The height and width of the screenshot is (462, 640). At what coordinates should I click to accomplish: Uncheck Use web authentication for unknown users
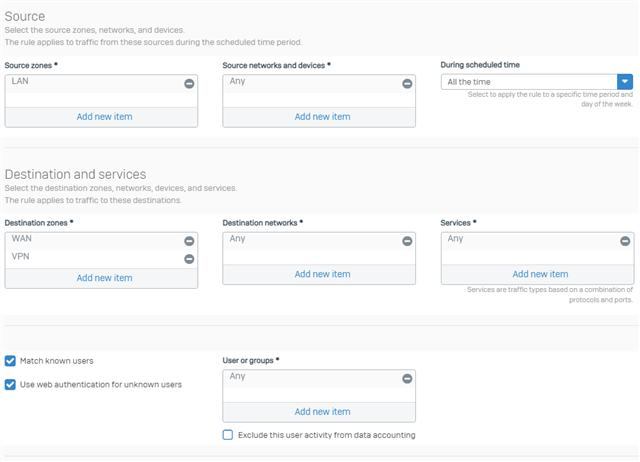10,384
